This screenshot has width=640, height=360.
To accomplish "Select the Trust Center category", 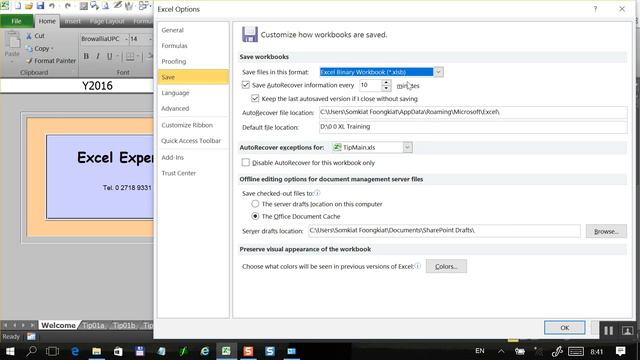I will (x=193, y=173).
